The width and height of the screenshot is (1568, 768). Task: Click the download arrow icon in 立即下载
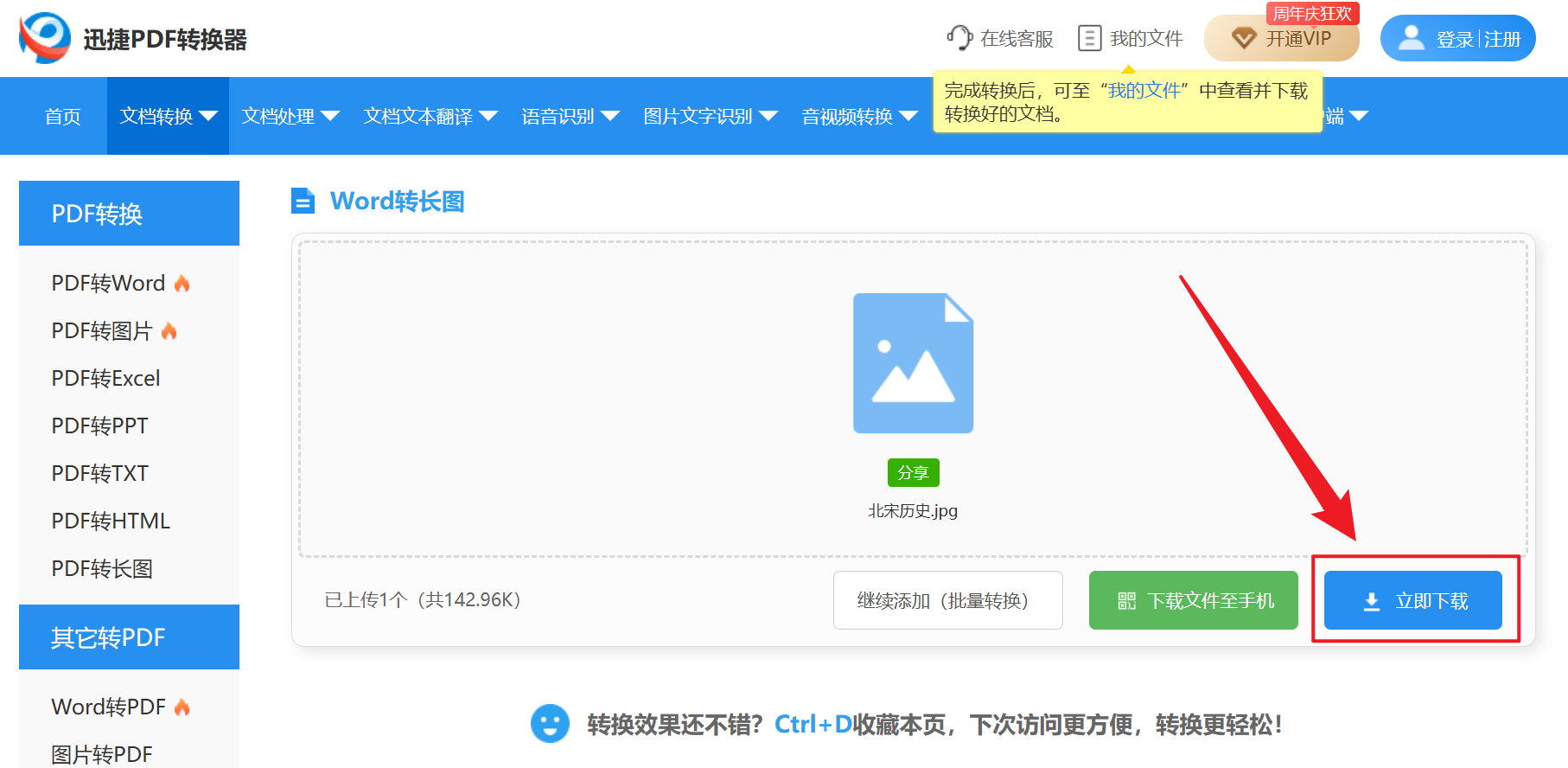click(x=1371, y=601)
